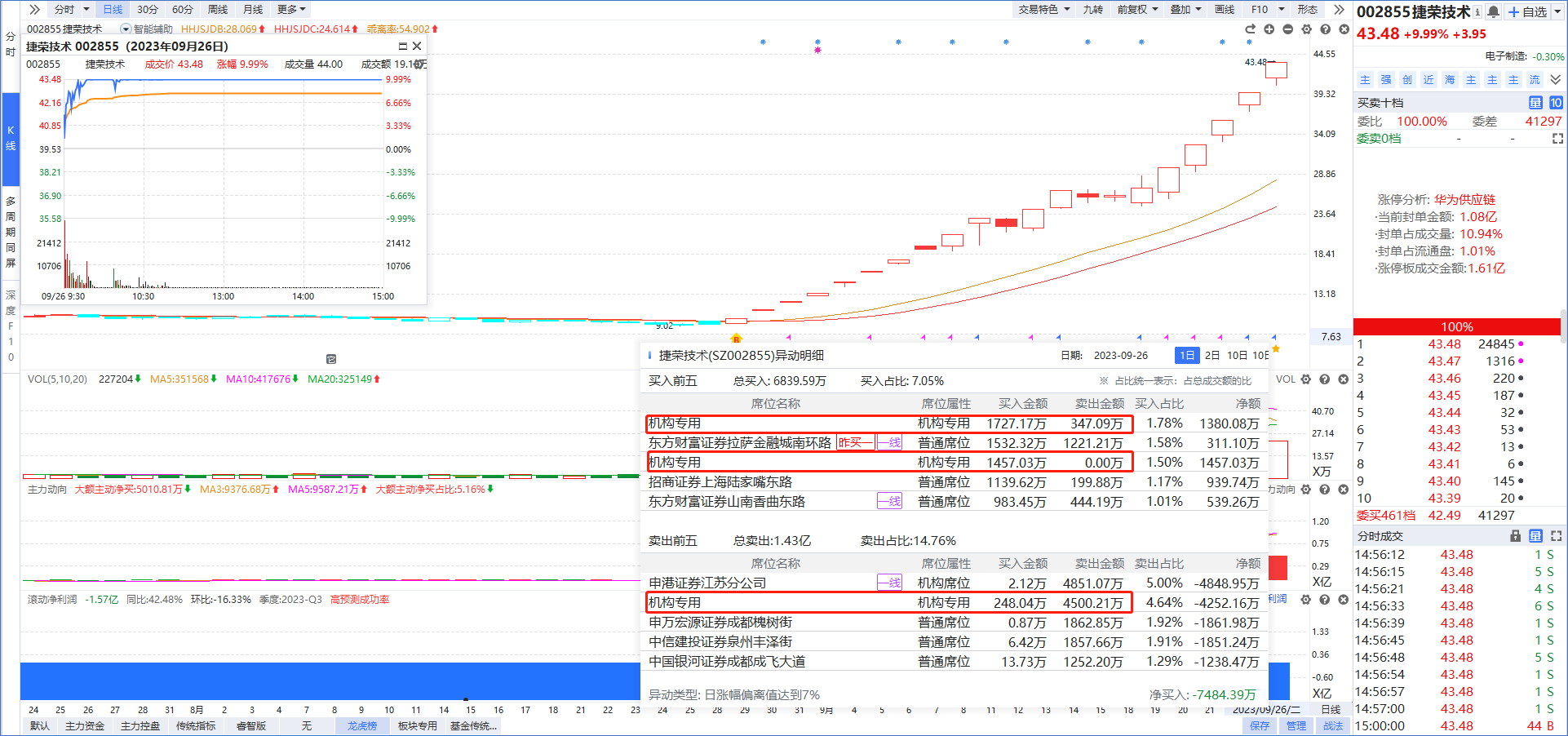Open 前复权 adjustment dropdown
The width and height of the screenshot is (1568, 736).
pos(1137,10)
